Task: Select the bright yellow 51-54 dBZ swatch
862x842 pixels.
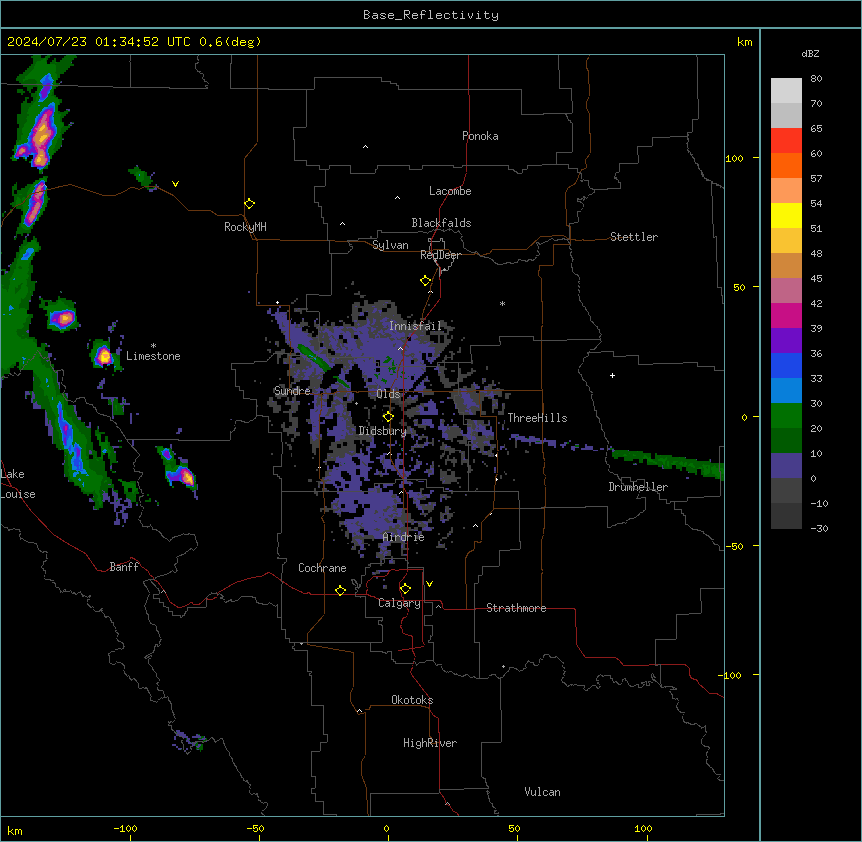Action: pos(786,215)
